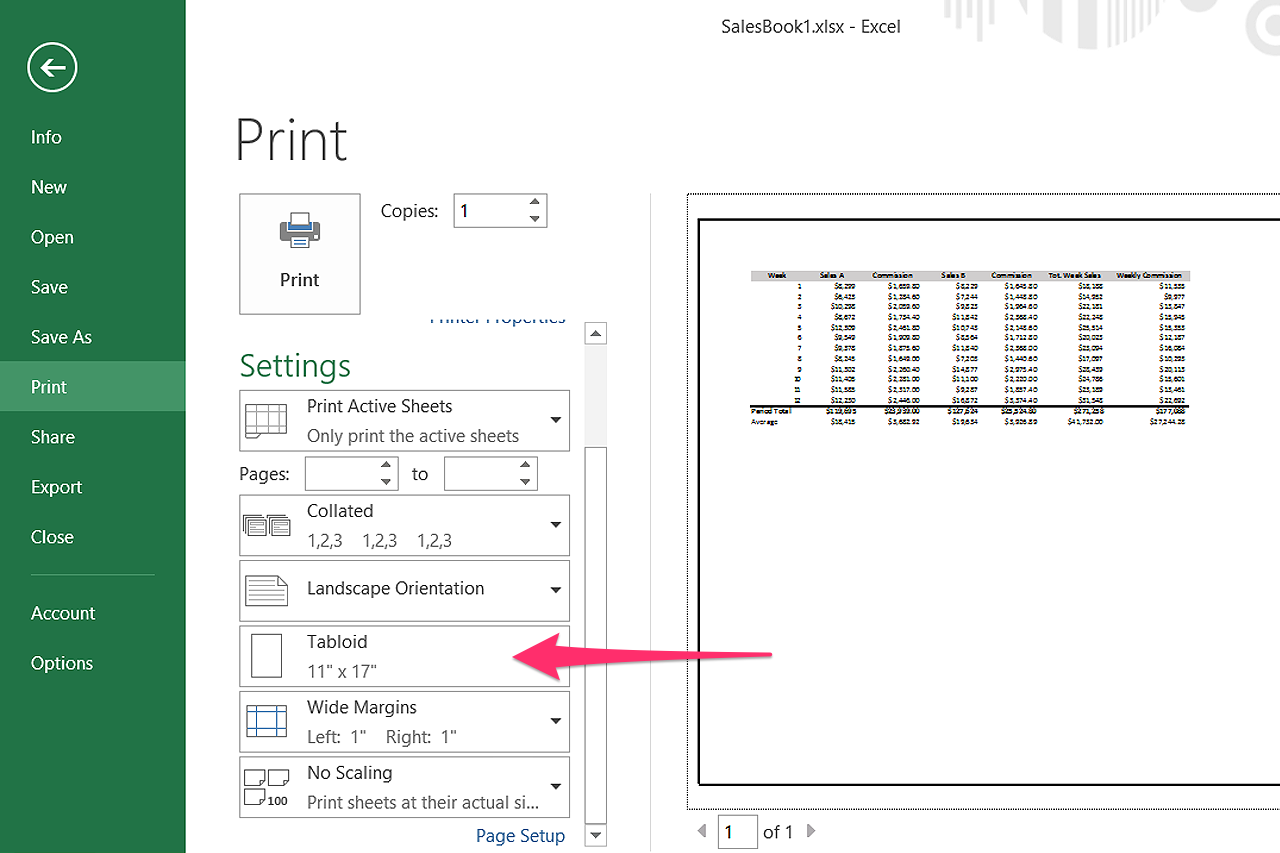Click the next page navigation arrow
This screenshot has width=1280, height=853.
point(810,831)
